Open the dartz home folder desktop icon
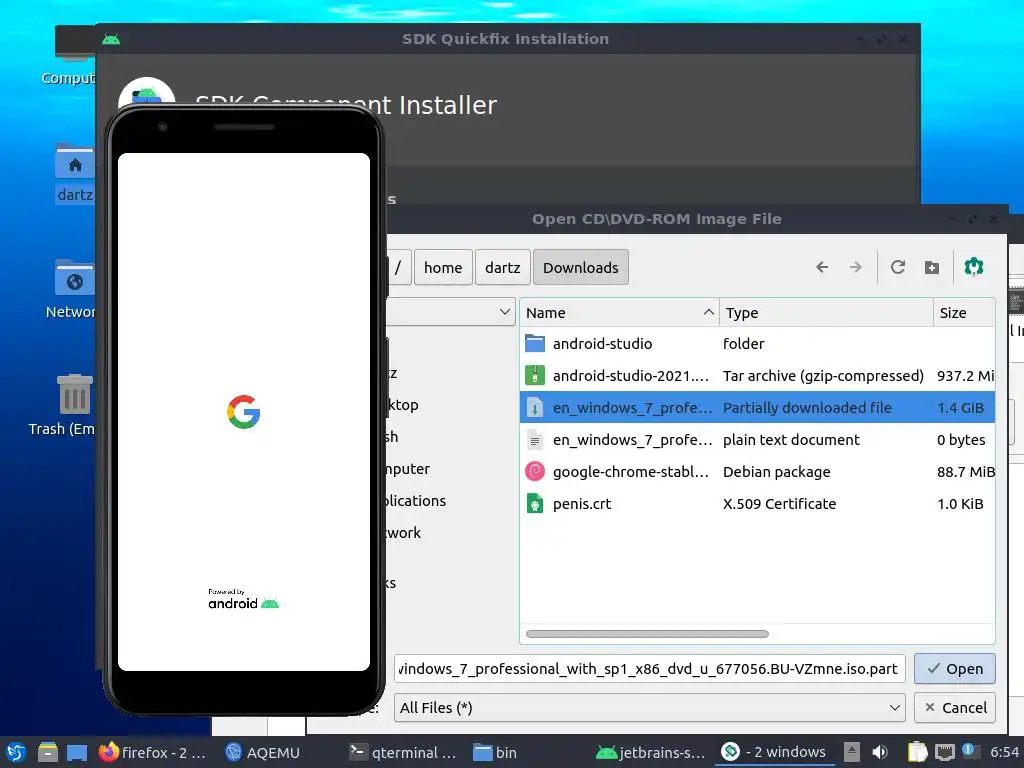Screen dimensions: 1024x768 tap(74, 161)
